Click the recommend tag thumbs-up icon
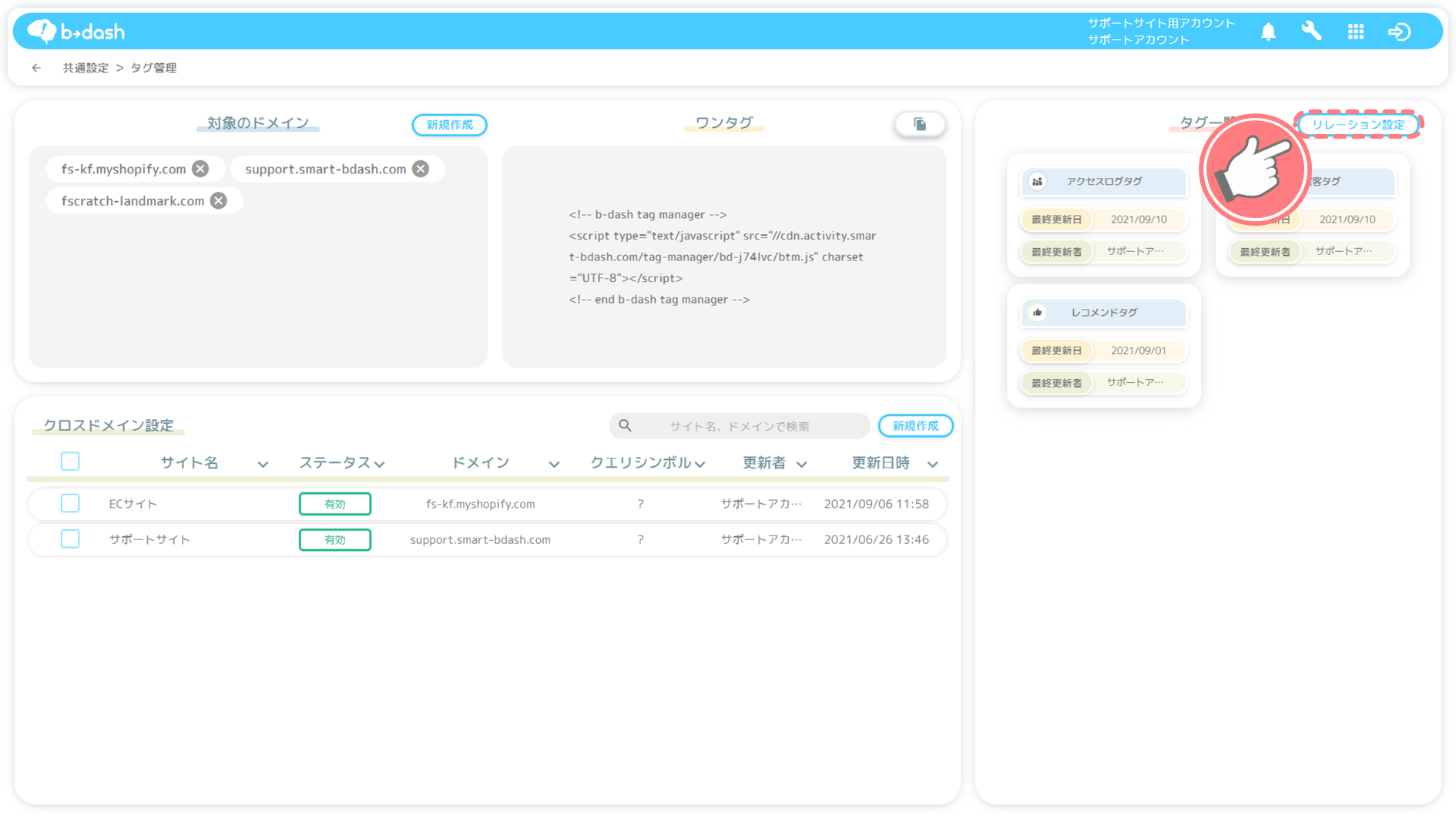 click(1037, 313)
